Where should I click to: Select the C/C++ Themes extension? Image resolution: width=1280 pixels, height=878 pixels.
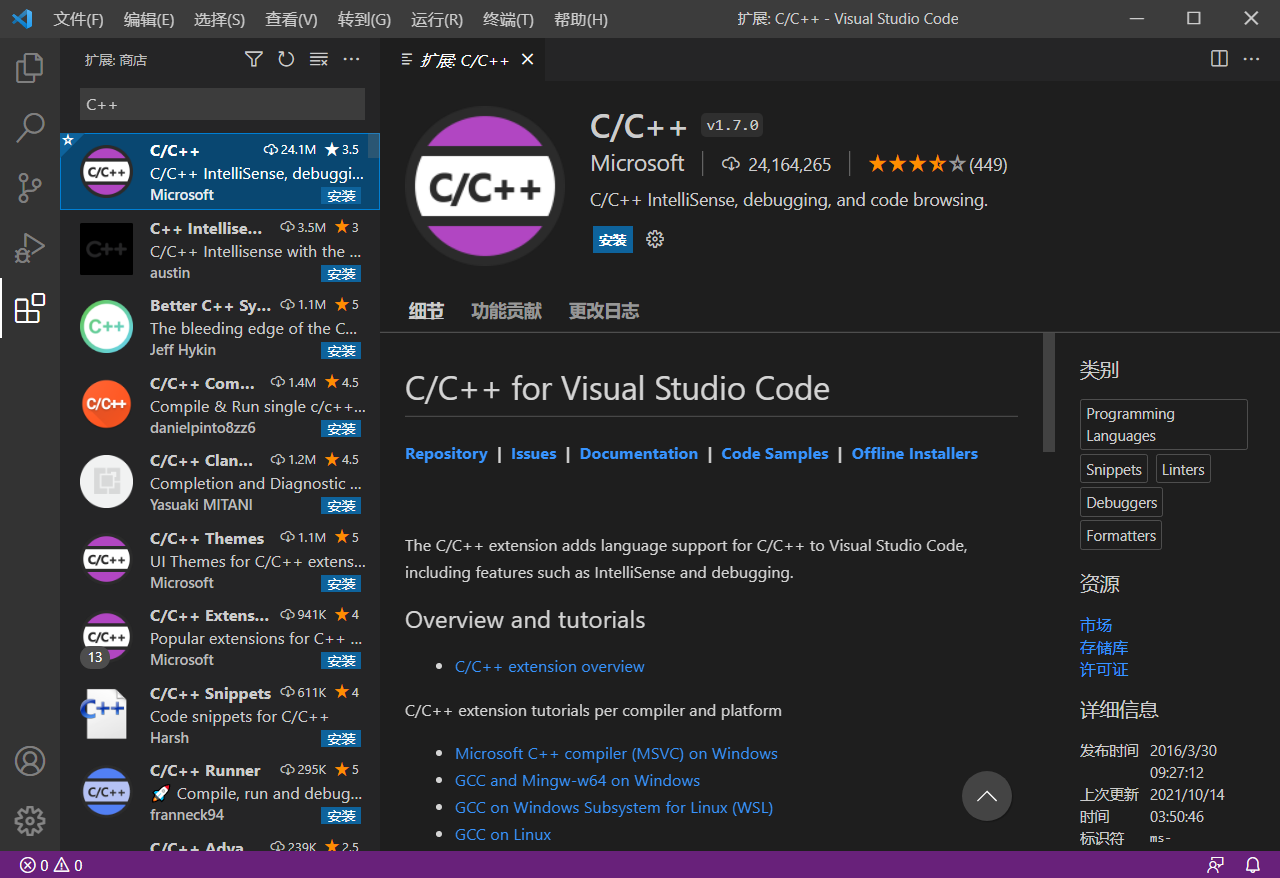click(220, 560)
